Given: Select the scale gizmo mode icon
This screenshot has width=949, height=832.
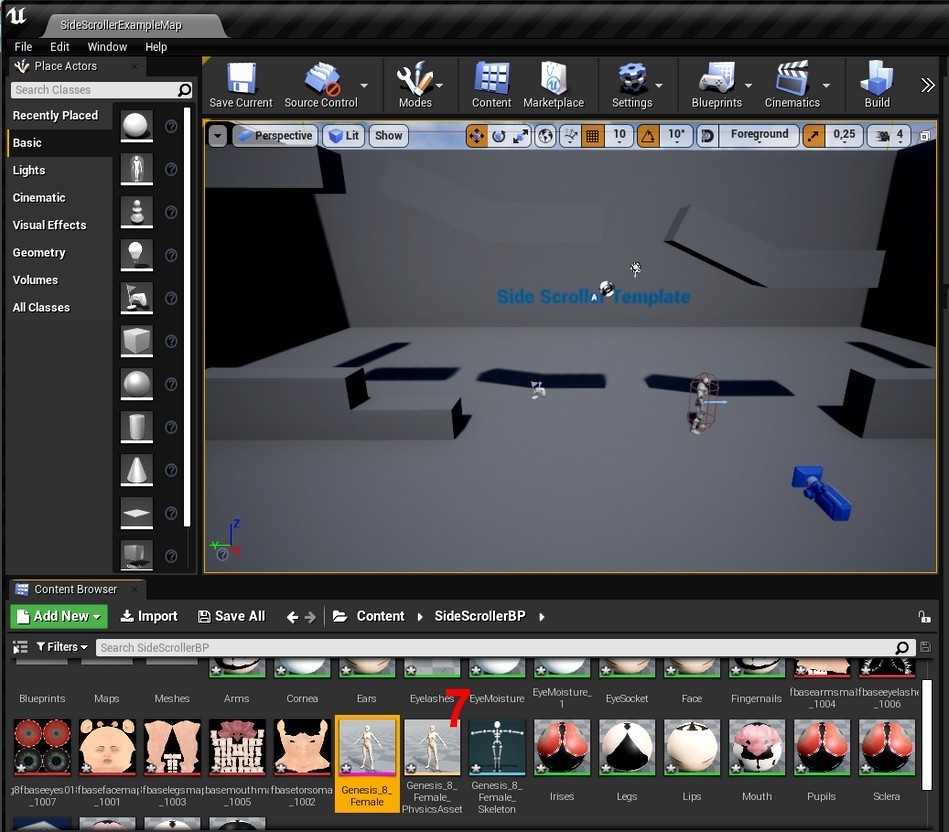Looking at the screenshot, I should [520, 136].
